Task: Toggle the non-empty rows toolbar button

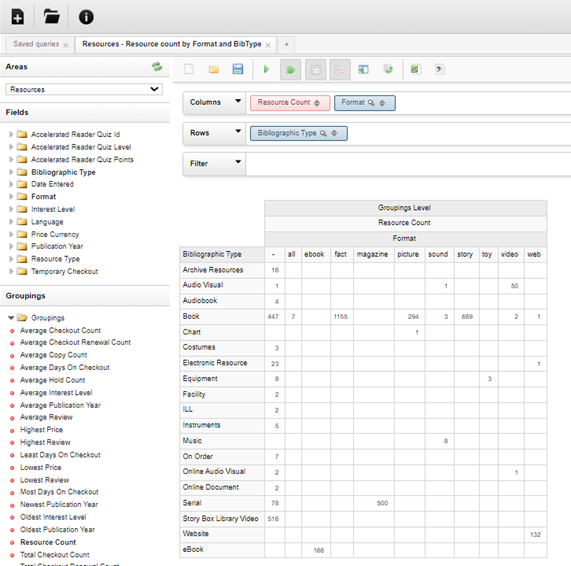Action: [x=340, y=70]
